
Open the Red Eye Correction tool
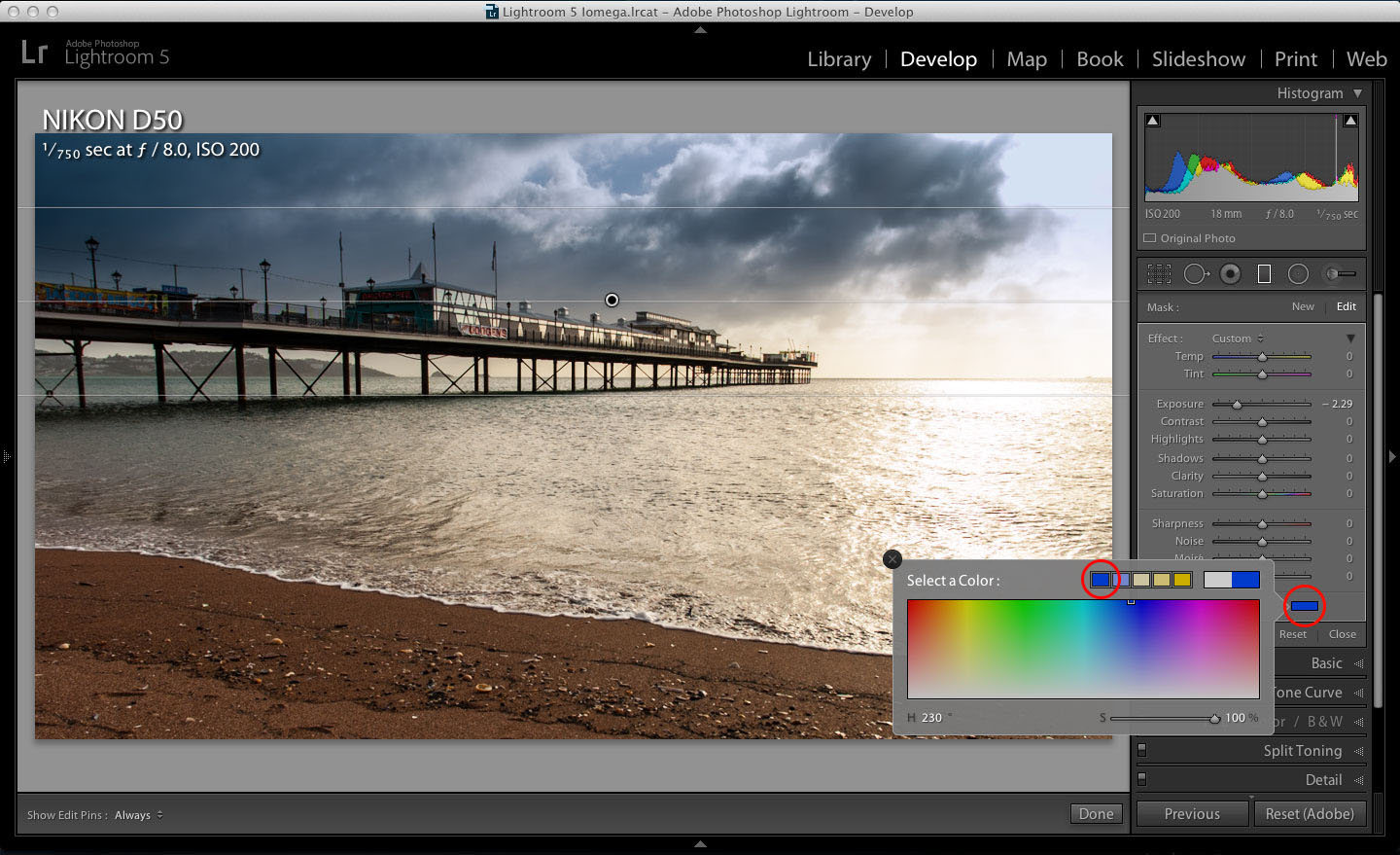coord(1231,273)
